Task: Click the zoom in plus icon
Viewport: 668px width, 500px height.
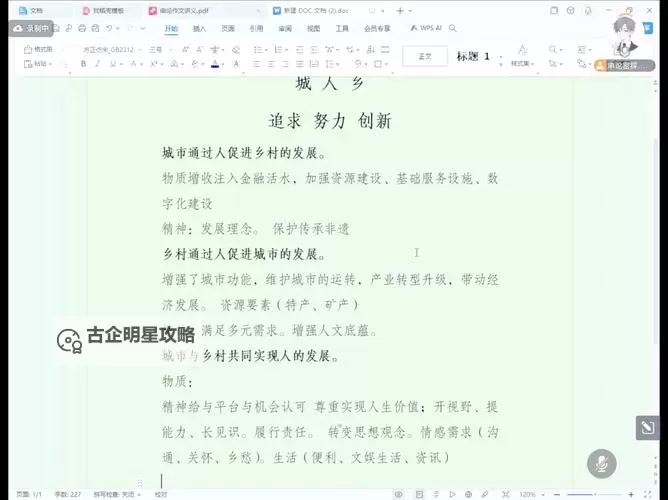Action: [x=631, y=494]
